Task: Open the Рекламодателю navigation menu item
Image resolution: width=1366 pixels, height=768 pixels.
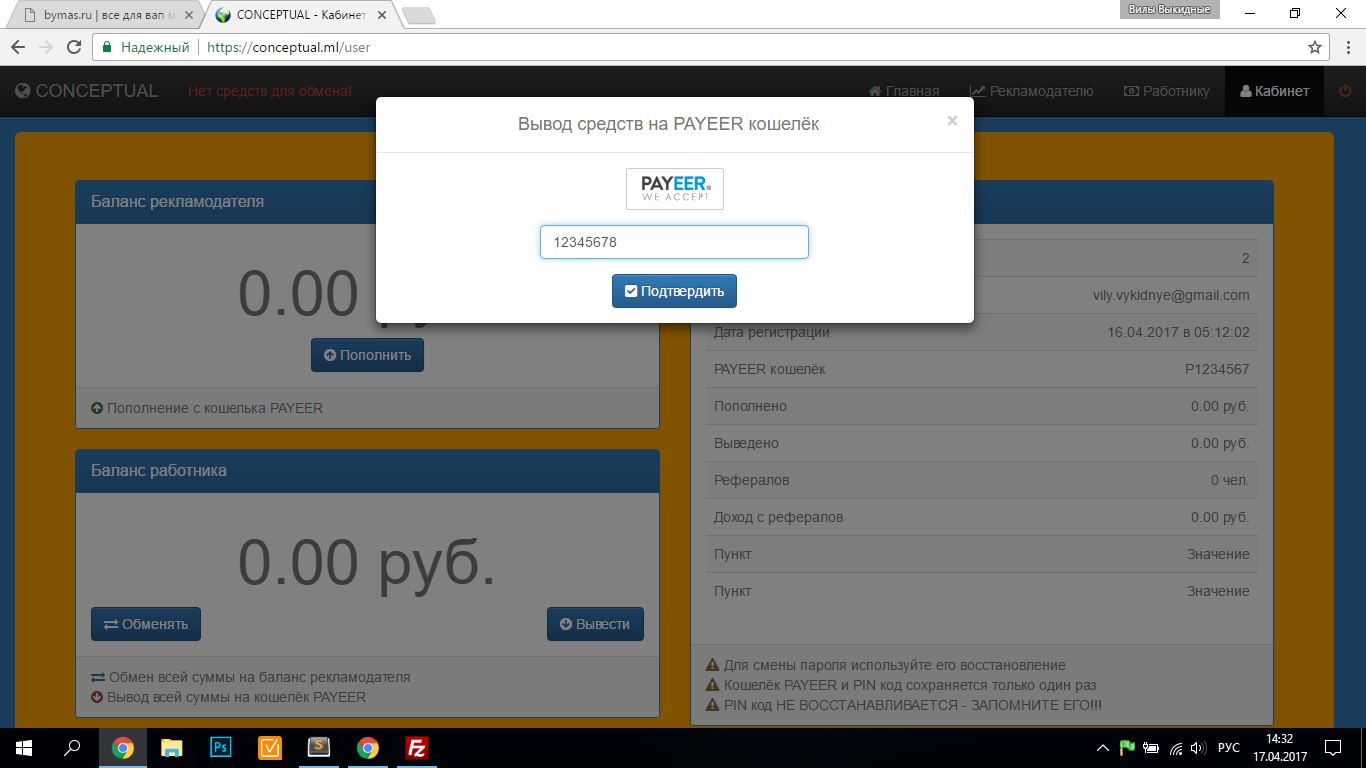Action: (1031, 91)
